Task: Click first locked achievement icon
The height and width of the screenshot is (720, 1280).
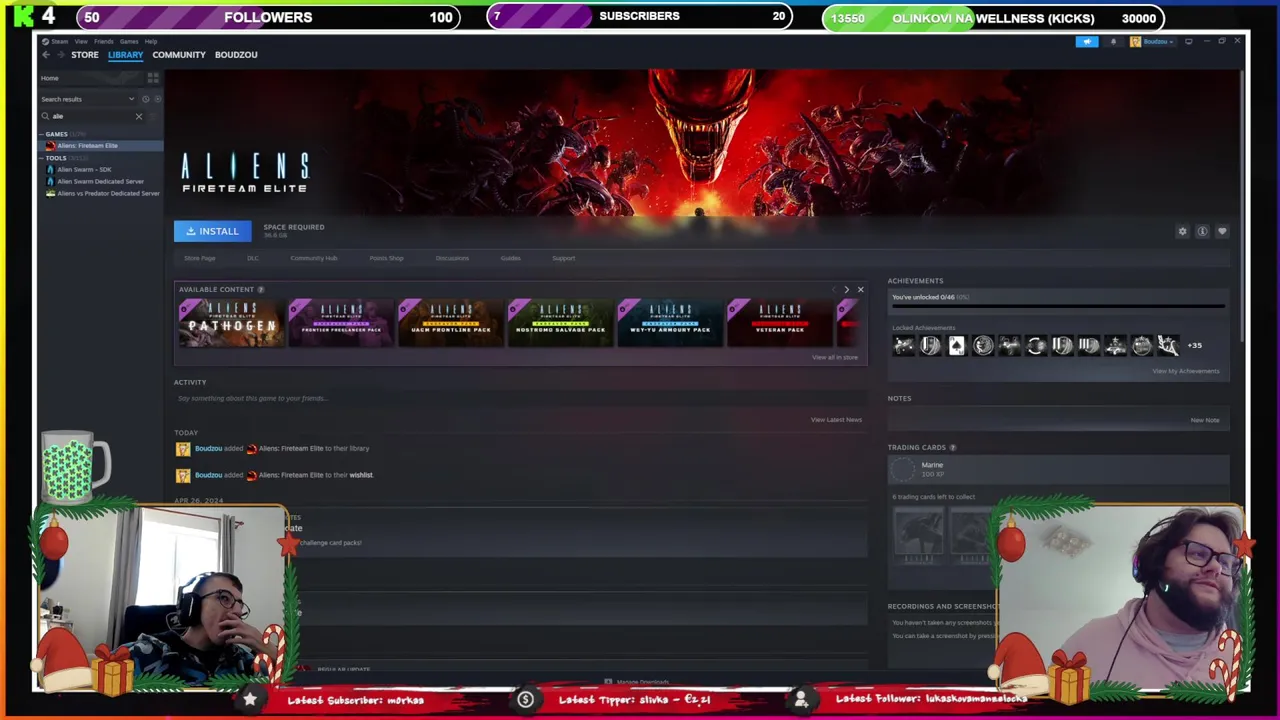Action: pos(904,346)
